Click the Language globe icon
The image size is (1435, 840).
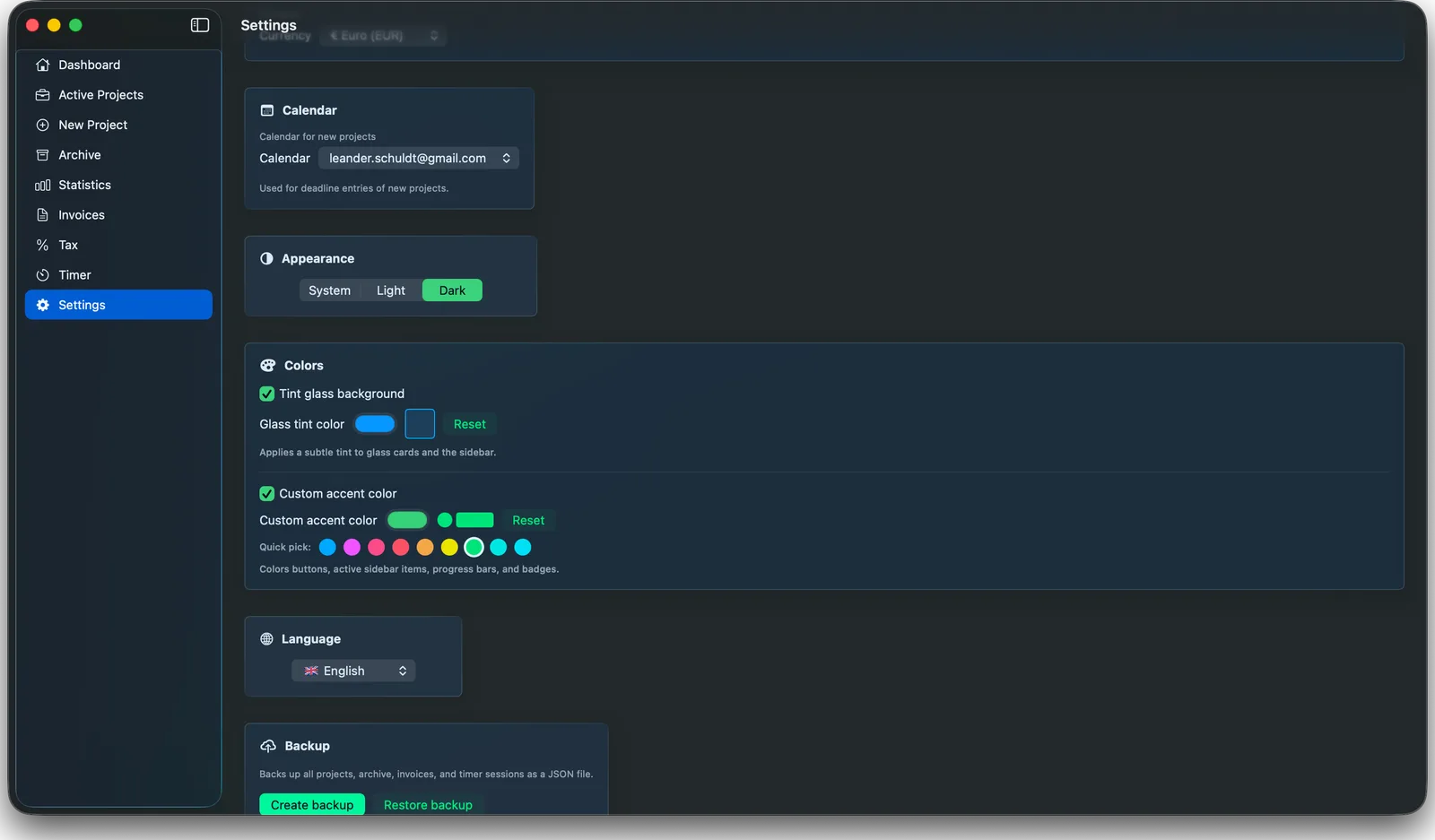pyautogui.click(x=266, y=639)
